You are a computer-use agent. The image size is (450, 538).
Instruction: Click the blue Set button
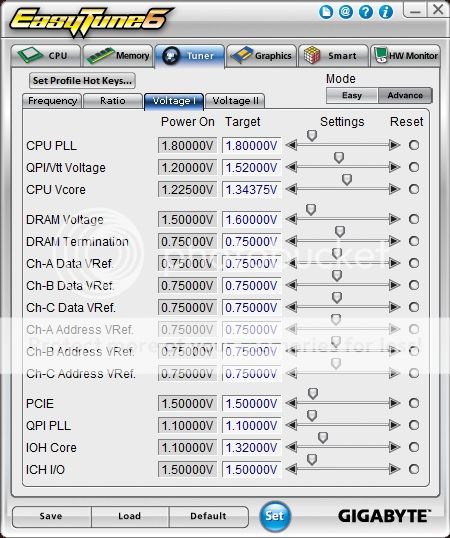tap(275, 516)
